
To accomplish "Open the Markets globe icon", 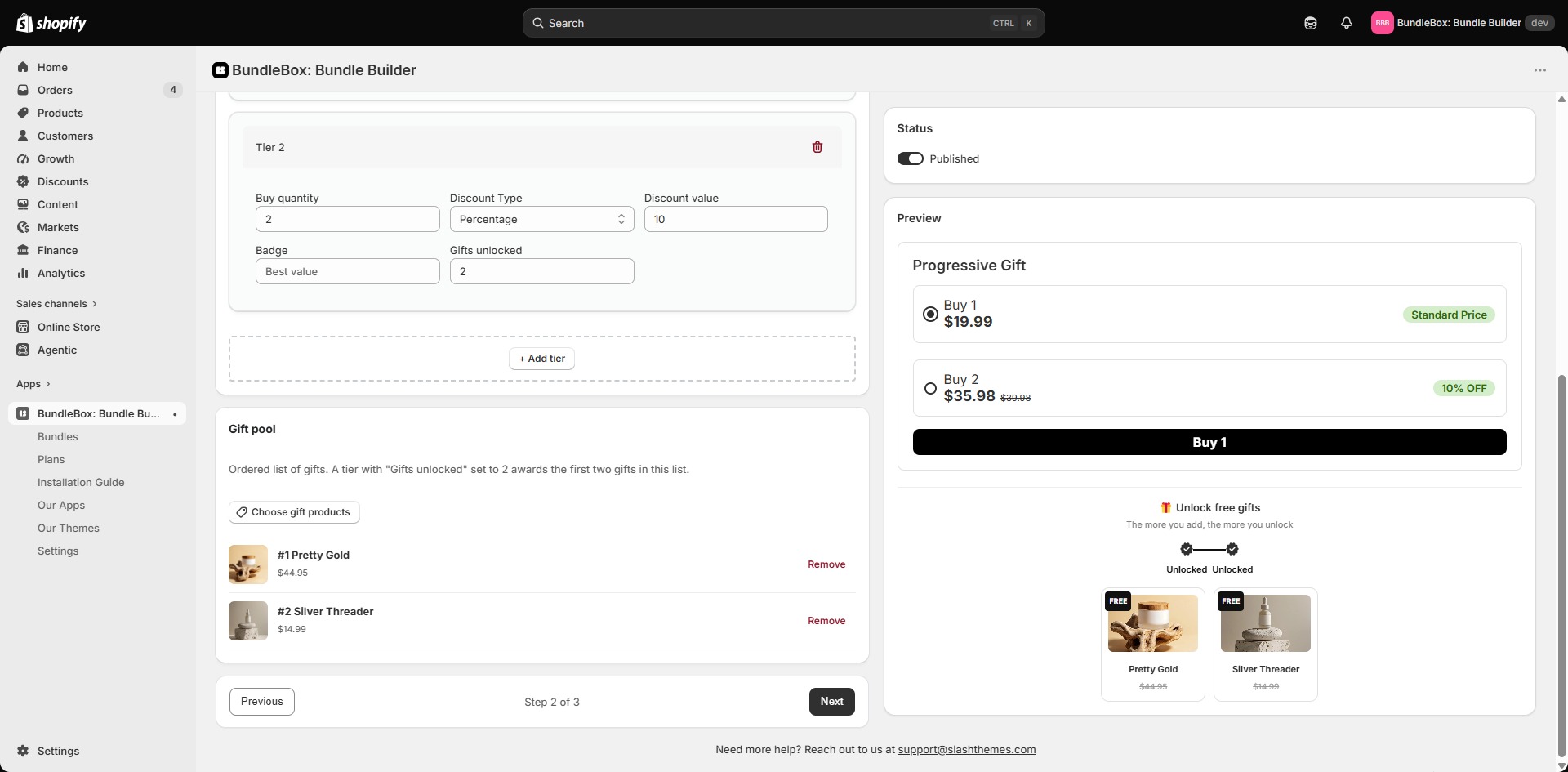I will point(23,227).
